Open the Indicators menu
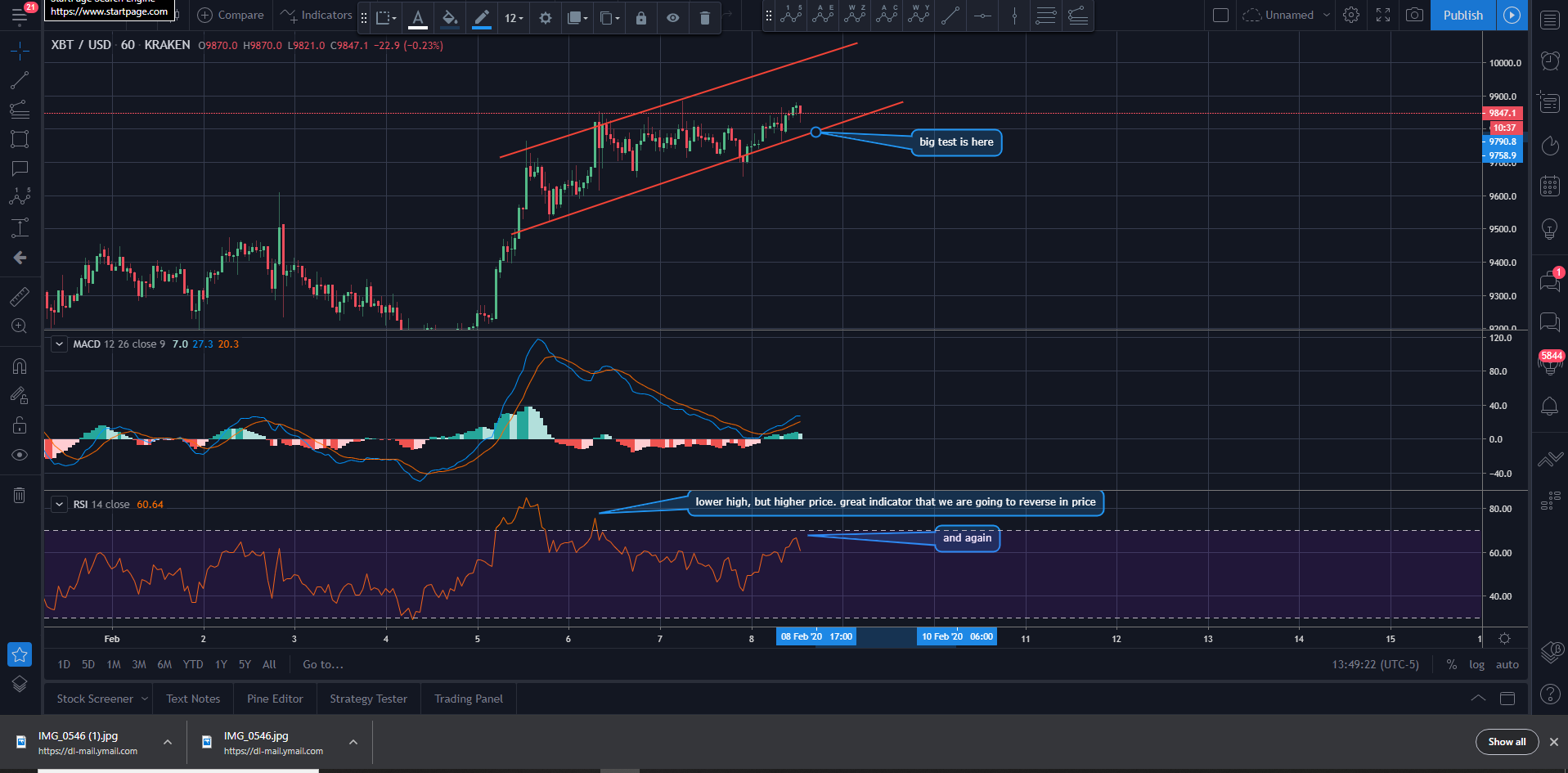Image resolution: width=1568 pixels, height=773 pixels. pos(316,15)
